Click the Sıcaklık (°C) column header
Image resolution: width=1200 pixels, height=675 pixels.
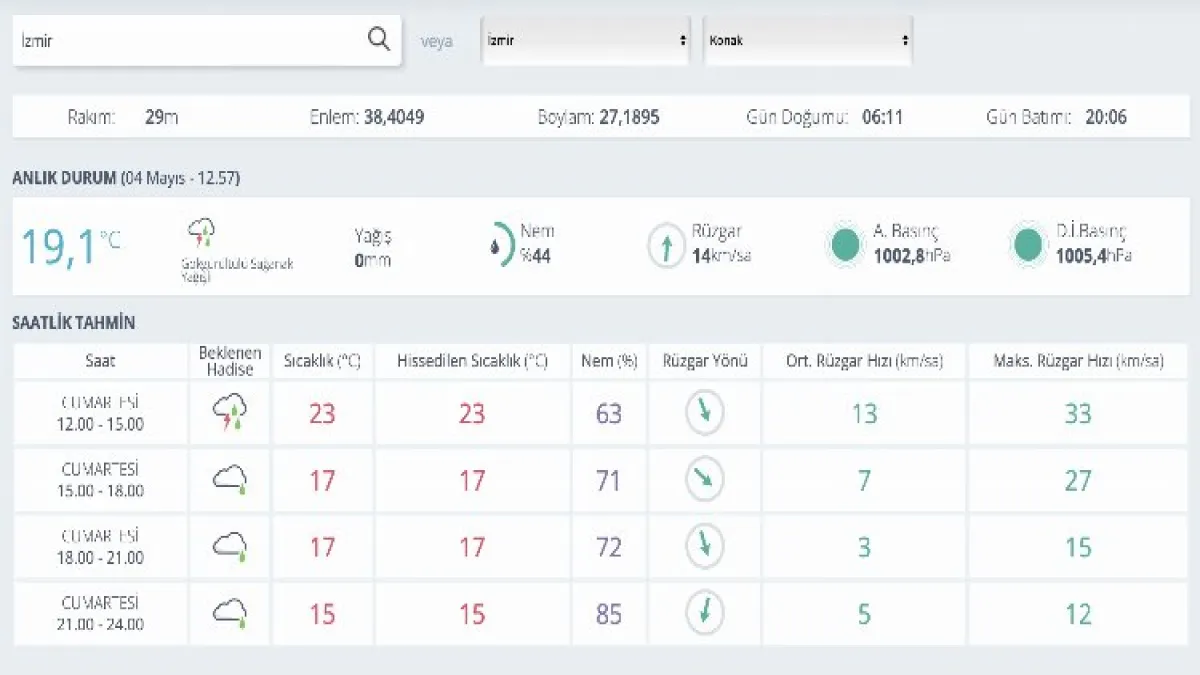coord(322,361)
